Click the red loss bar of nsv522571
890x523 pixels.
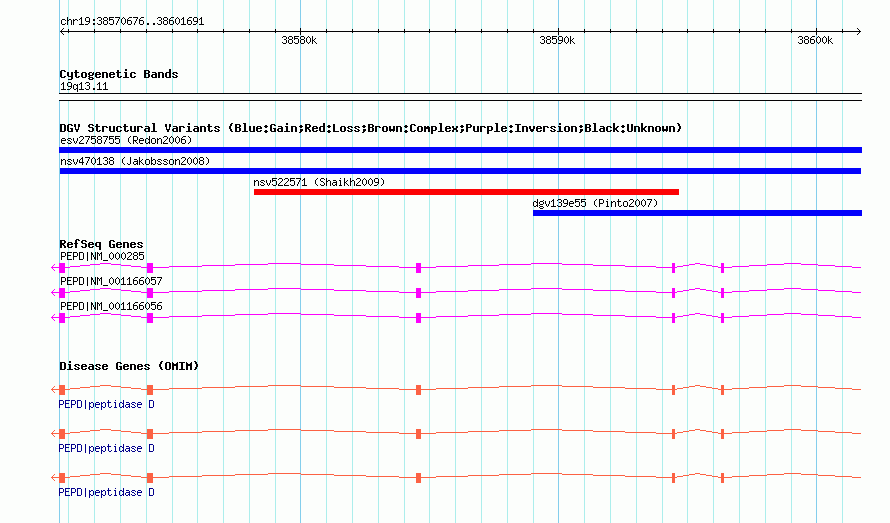tap(466, 192)
